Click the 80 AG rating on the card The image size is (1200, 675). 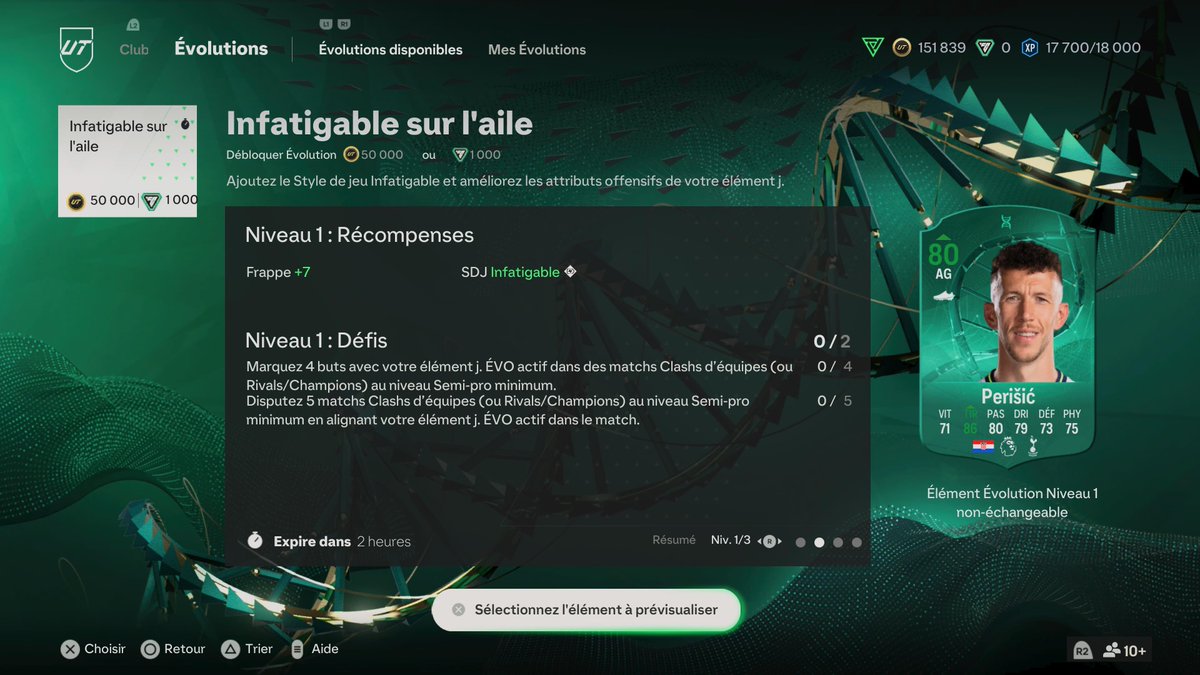point(943,260)
